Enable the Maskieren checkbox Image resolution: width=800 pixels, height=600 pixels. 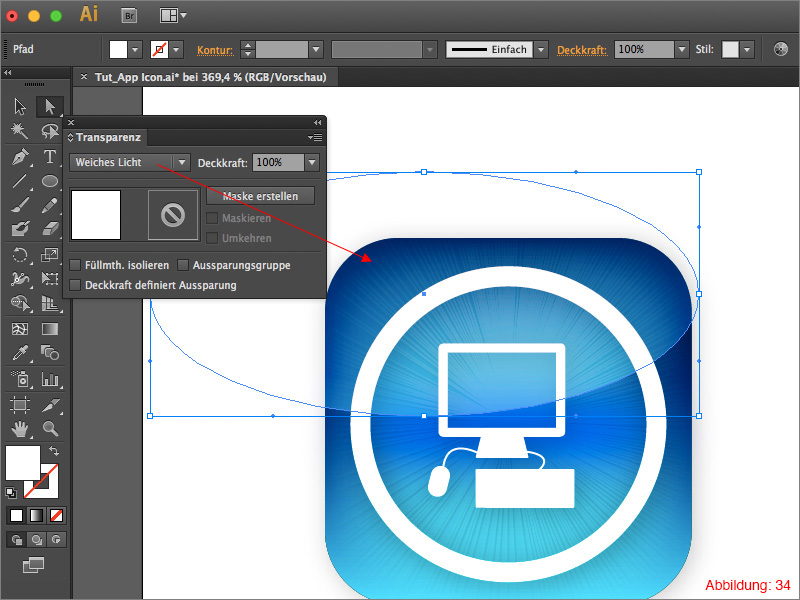click(x=212, y=218)
